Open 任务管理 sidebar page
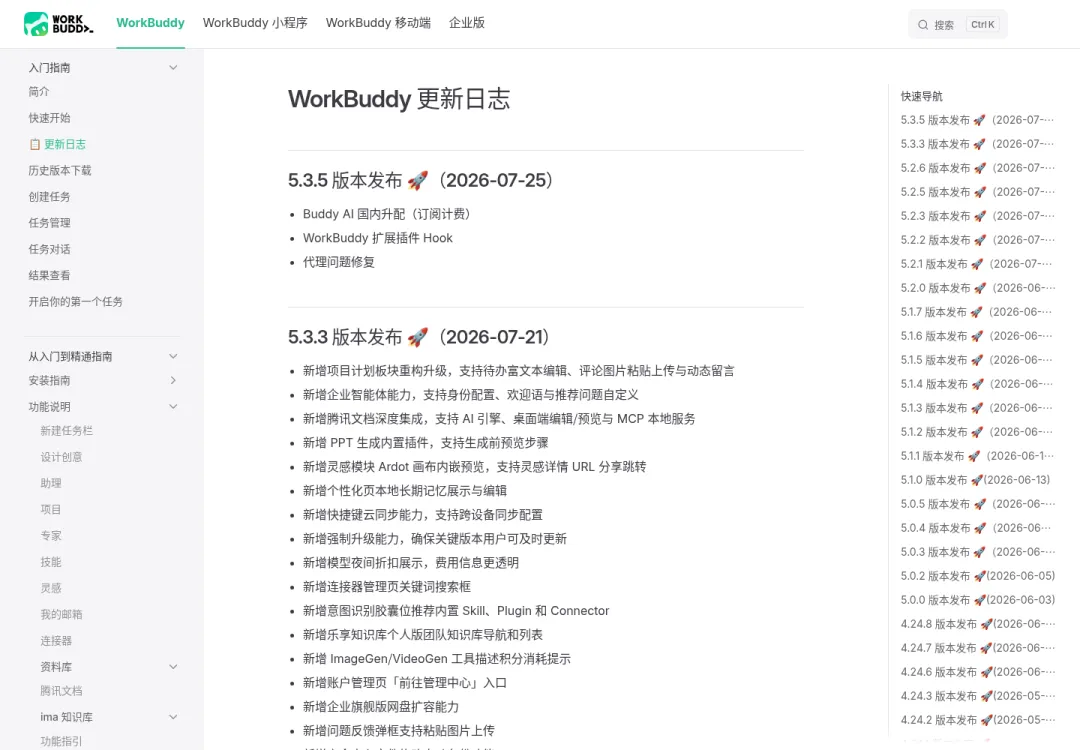Screen dimensions: 1080x750 (50, 222)
